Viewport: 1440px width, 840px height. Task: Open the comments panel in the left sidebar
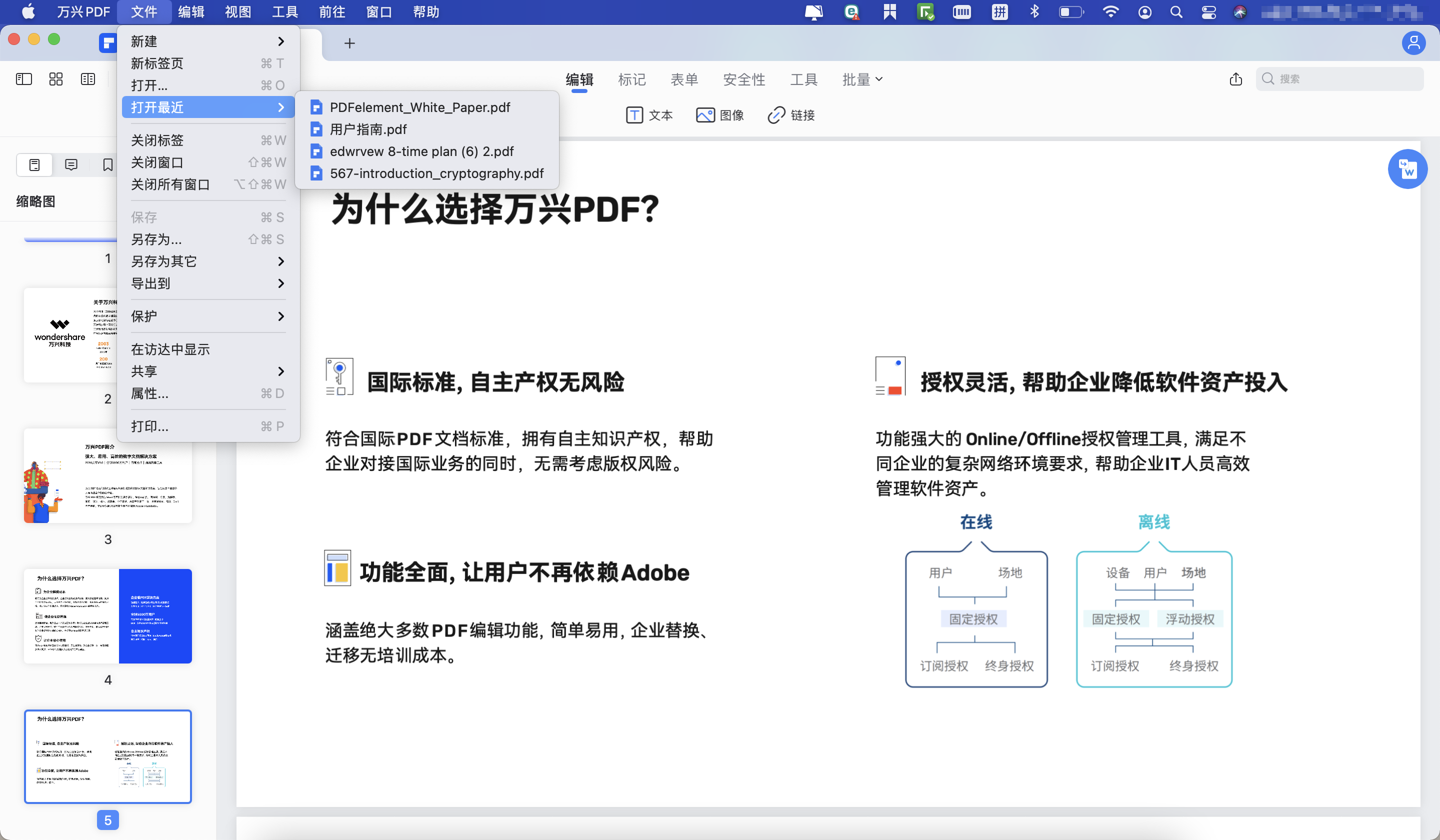(71, 164)
